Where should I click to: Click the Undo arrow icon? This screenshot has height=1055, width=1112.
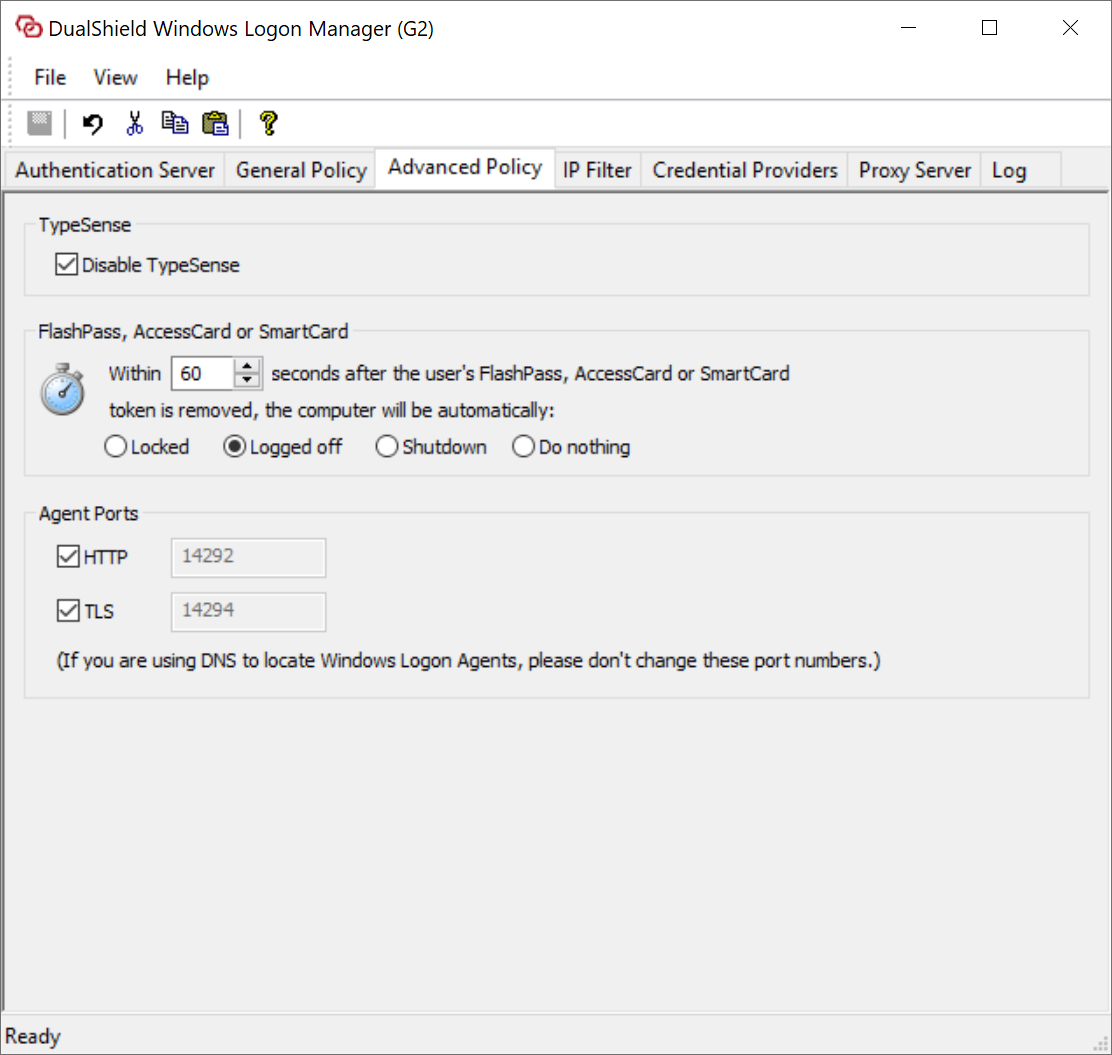point(93,123)
